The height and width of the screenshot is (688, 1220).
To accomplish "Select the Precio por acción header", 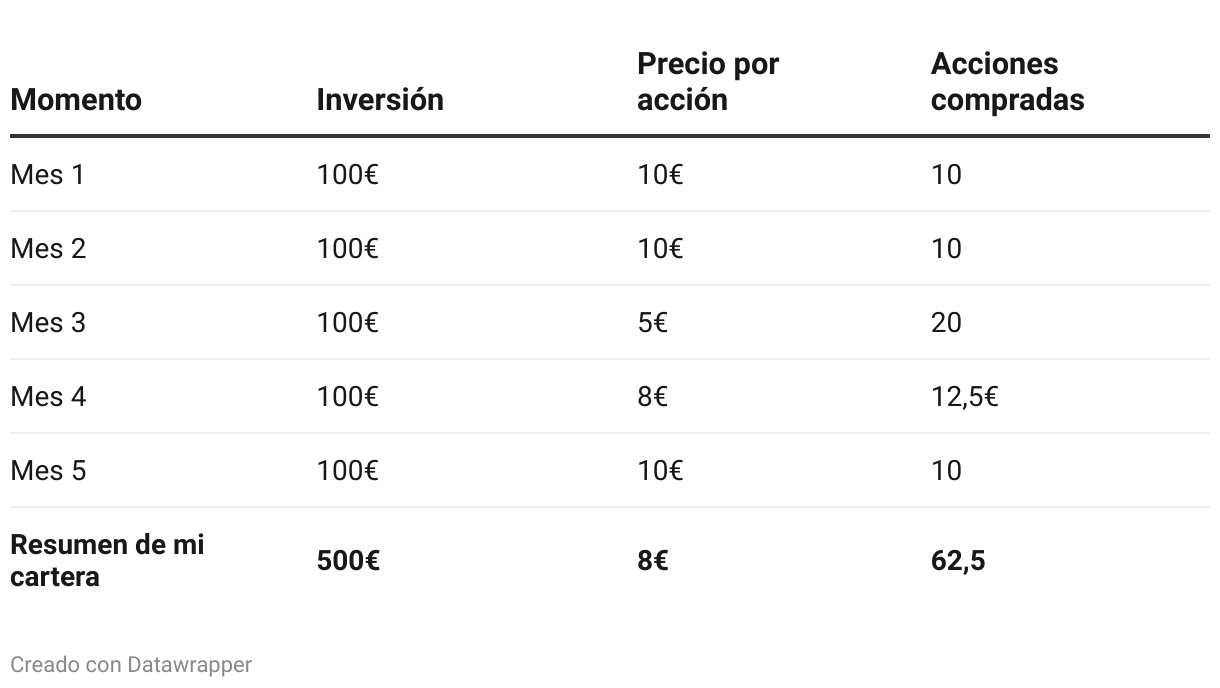I will [708, 82].
